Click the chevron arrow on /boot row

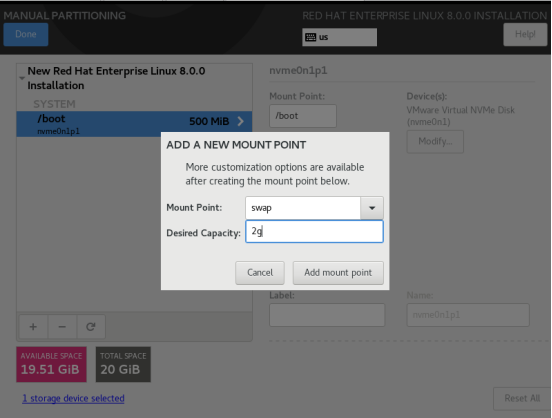(x=241, y=121)
